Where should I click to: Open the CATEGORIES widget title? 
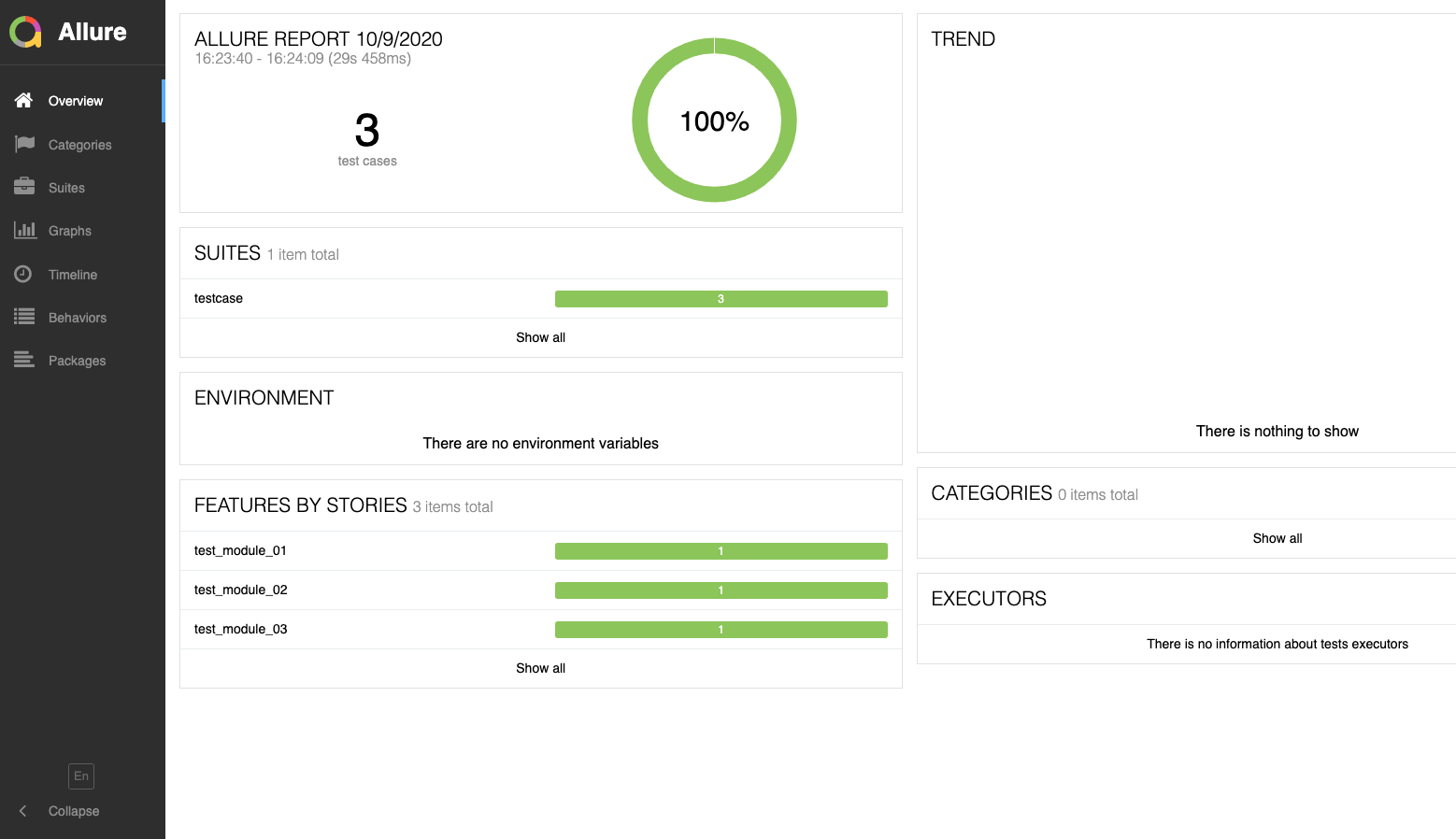pyautogui.click(x=992, y=493)
